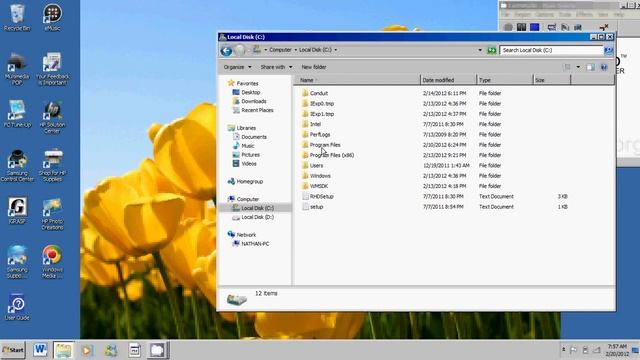The height and width of the screenshot is (360, 640).
Task: Open the User Guide desktop icon
Action: click(17, 307)
